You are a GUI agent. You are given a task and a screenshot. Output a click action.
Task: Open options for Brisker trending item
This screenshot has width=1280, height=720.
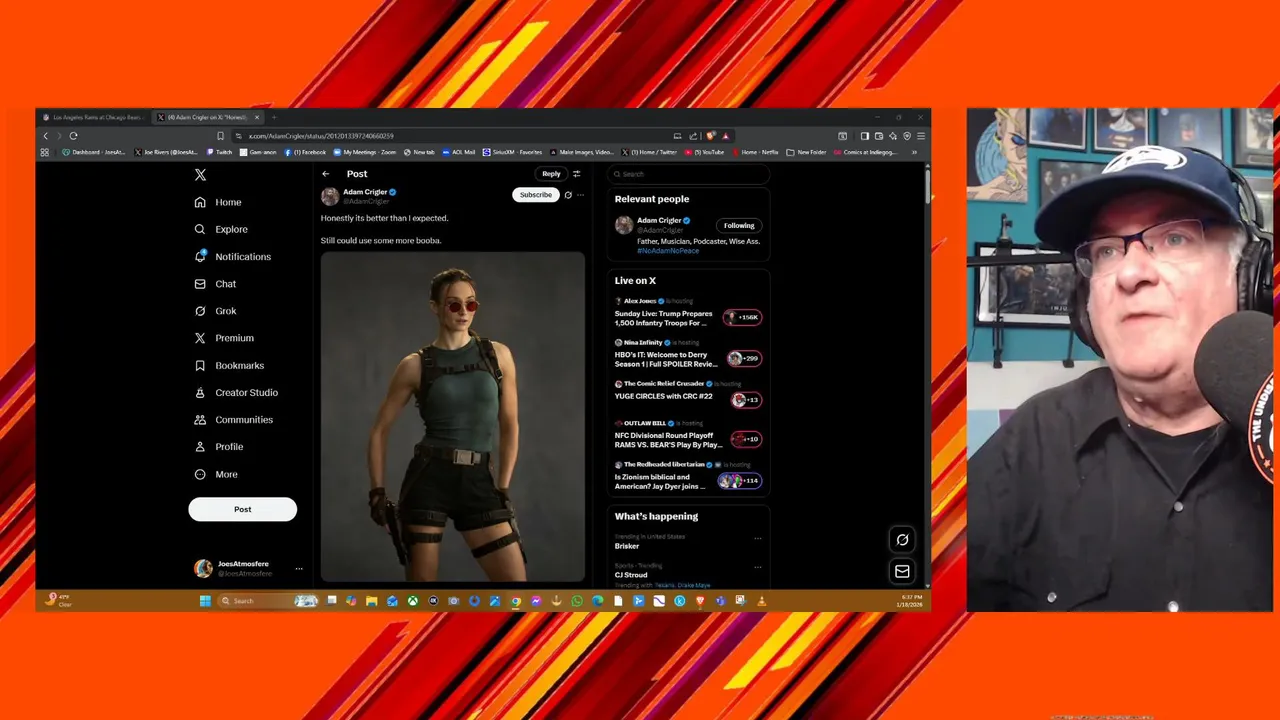[757, 539]
